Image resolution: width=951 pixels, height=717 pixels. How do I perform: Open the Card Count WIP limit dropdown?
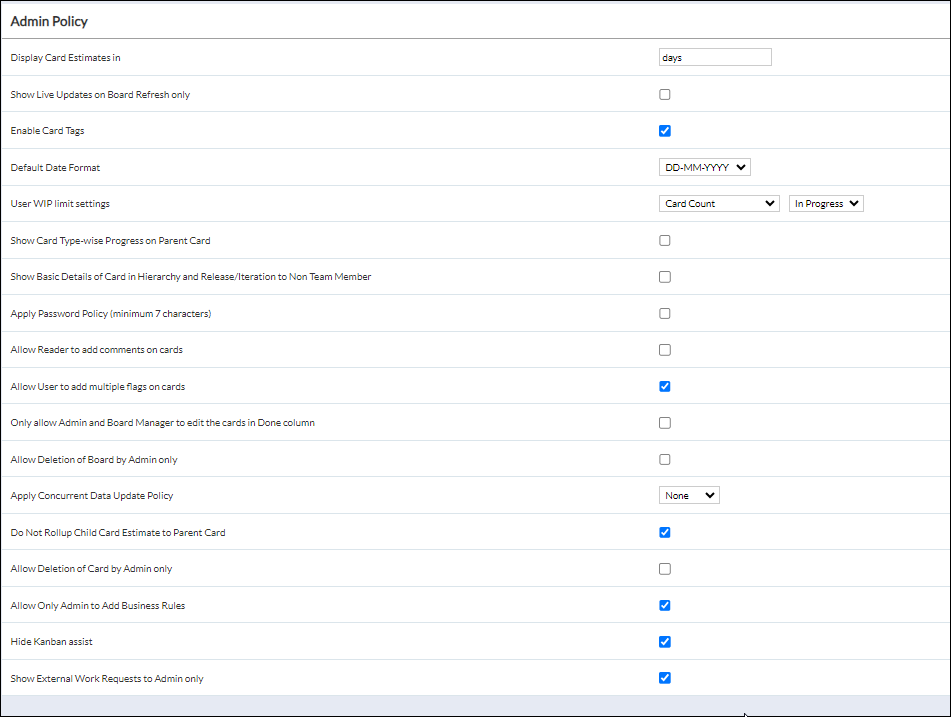click(x=718, y=203)
